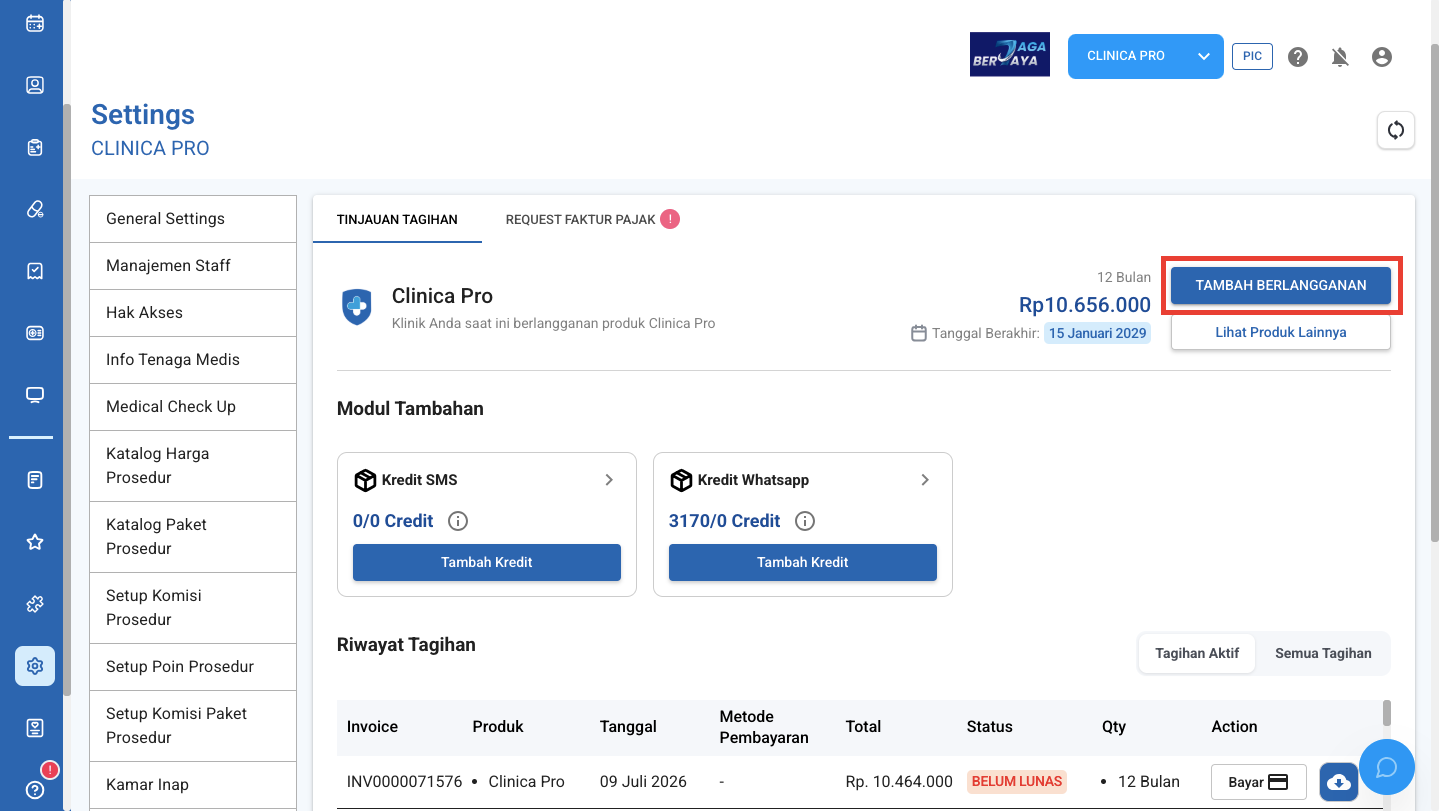Screen dimensions: 1439x811
Task: Select Manajemen Staff menu item
Action: click(193, 266)
